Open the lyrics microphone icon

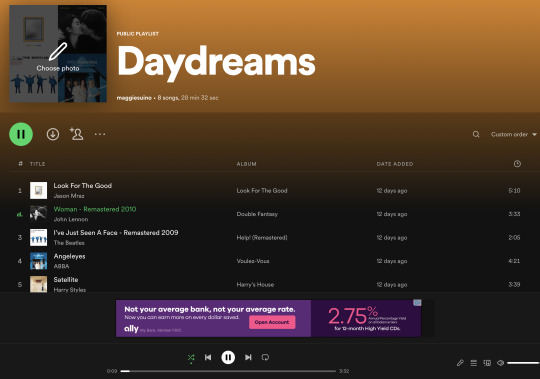tap(460, 363)
